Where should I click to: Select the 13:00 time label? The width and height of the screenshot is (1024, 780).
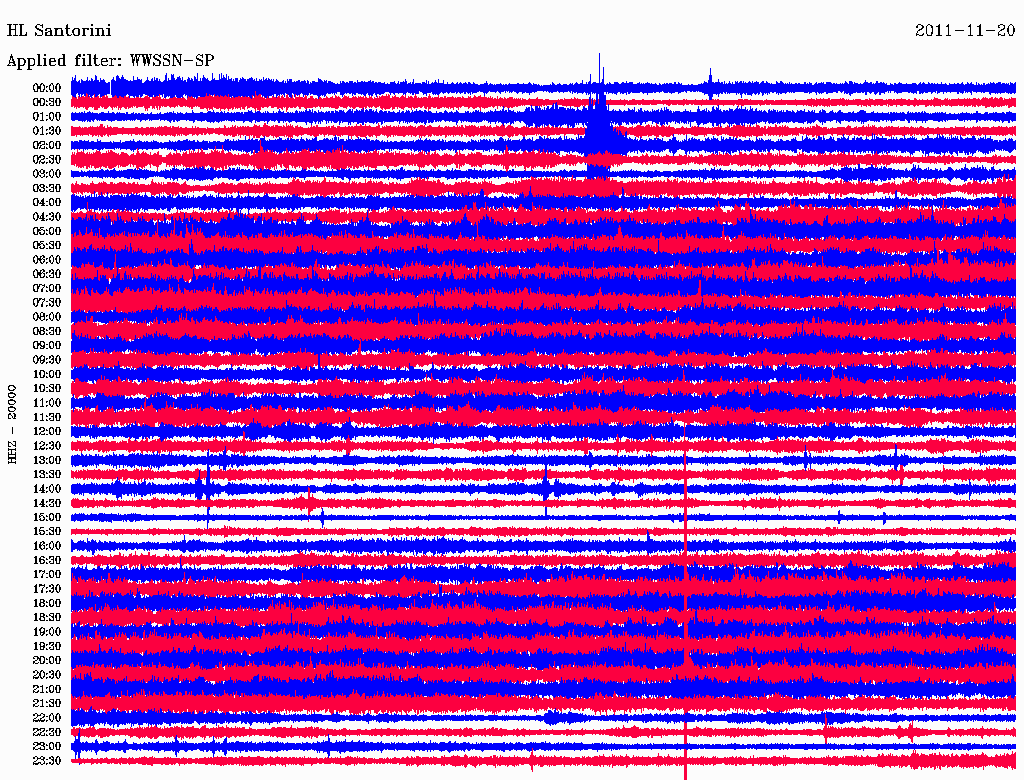click(x=47, y=460)
